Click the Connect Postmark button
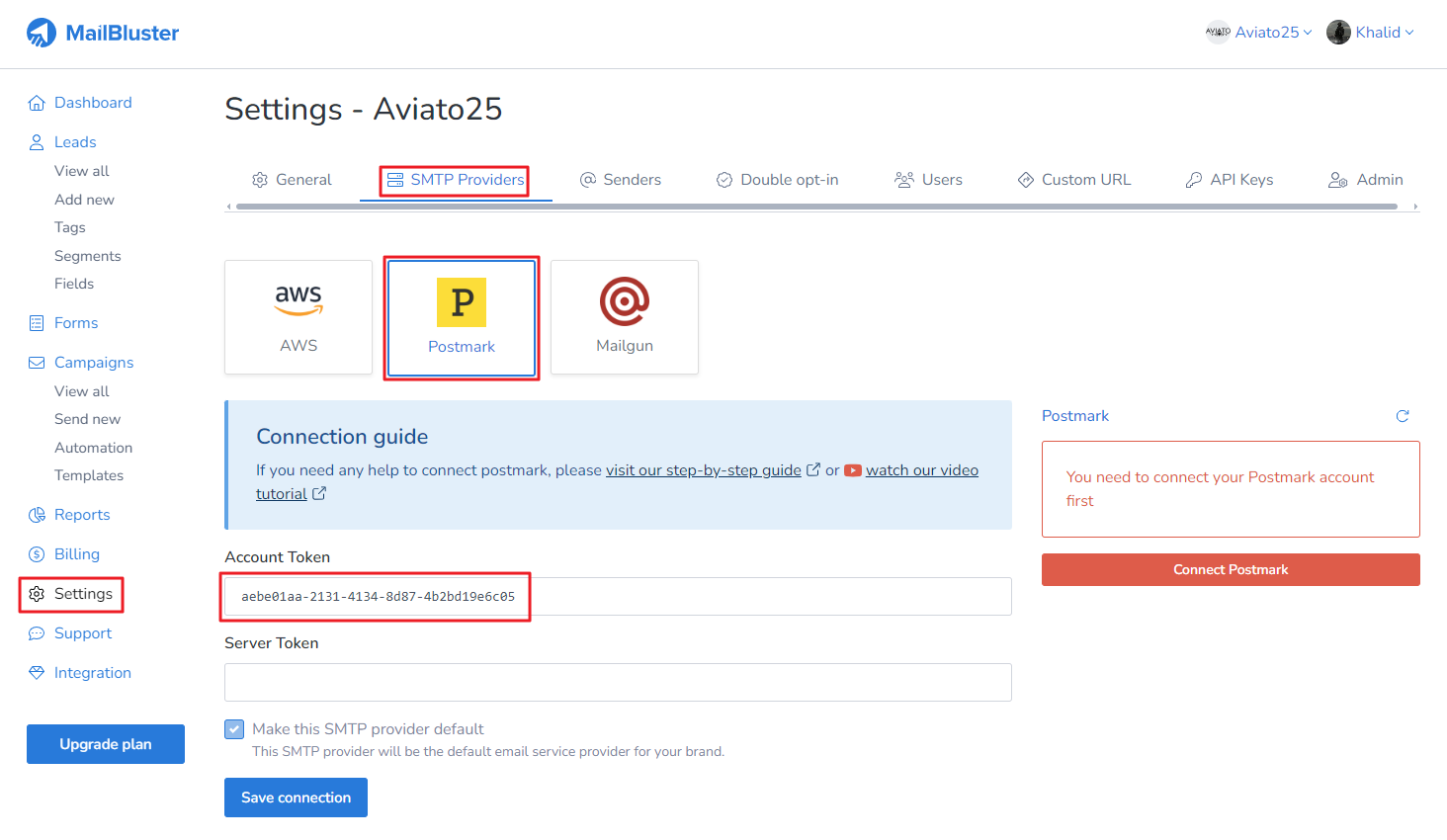1447x840 pixels. [x=1231, y=570]
